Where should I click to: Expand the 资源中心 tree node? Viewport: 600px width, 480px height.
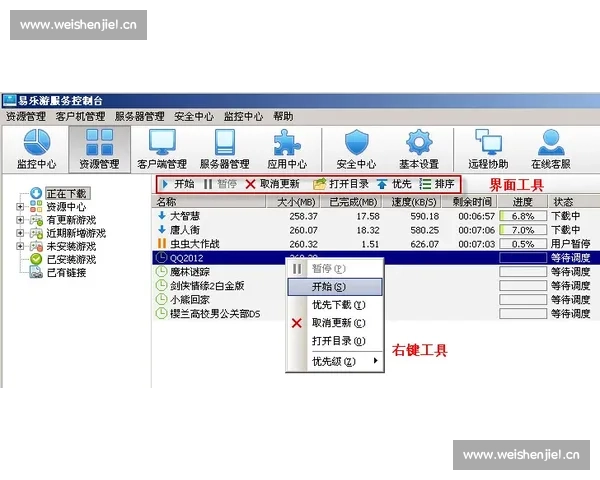pyautogui.click(x=20, y=207)
